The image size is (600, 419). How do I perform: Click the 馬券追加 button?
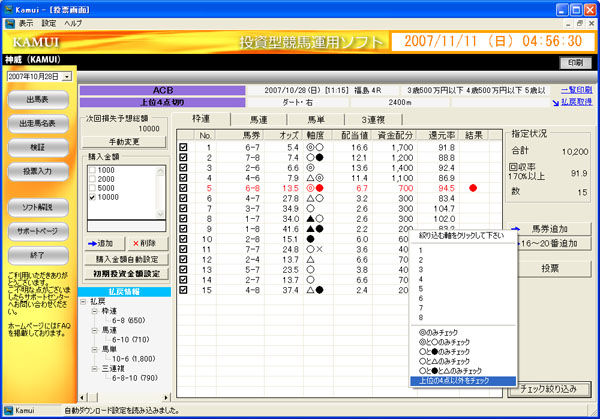coord(549,228)
